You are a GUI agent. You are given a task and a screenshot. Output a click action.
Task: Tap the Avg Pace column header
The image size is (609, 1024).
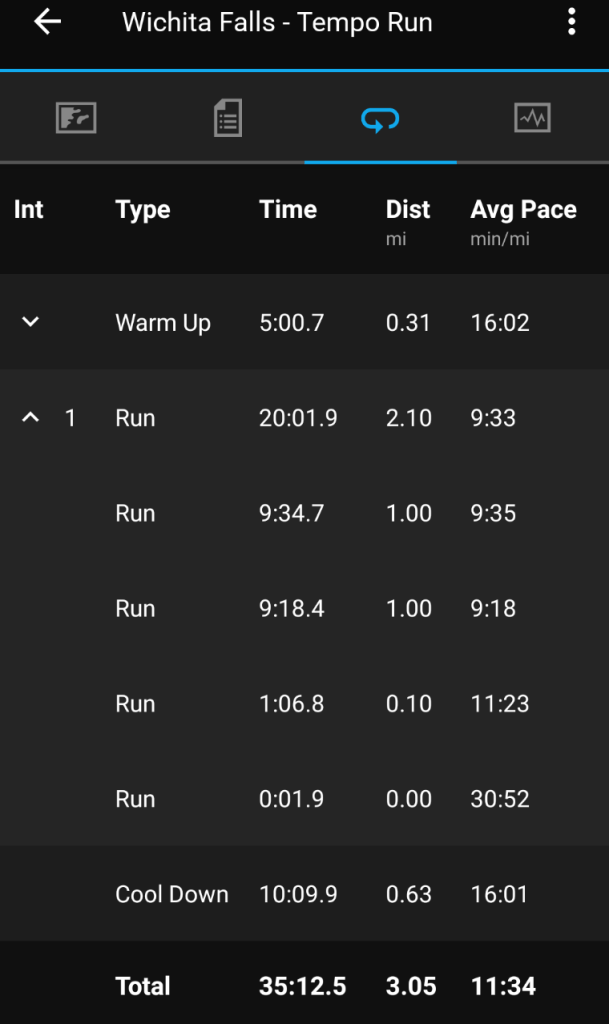click(523, 210)
